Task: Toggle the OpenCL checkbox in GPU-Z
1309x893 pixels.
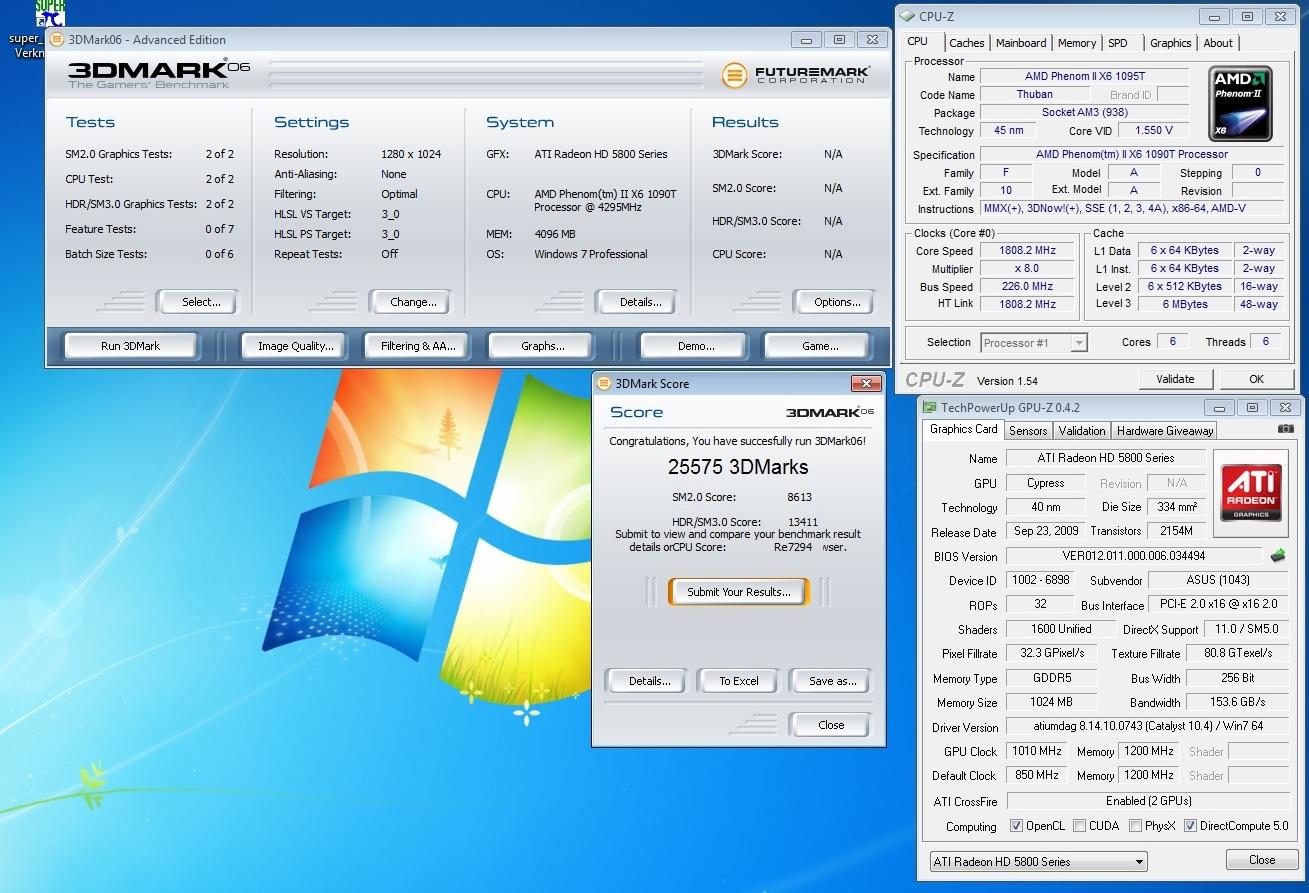Action: pos(1016,826)
